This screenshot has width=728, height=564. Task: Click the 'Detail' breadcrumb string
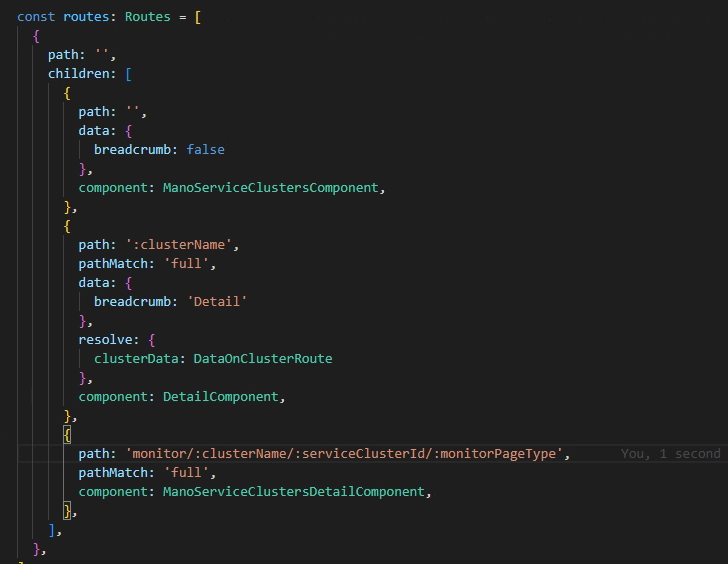coord(217,302)
